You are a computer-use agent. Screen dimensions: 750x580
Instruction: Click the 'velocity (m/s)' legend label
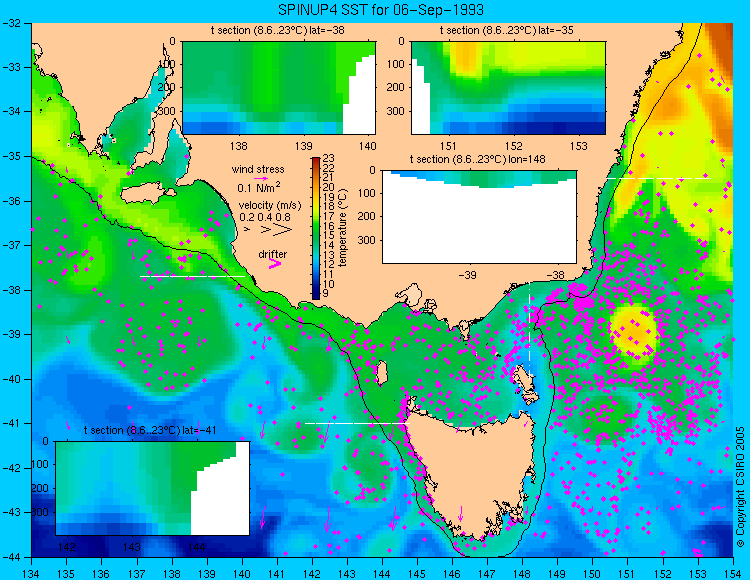[x=270, y=206]
